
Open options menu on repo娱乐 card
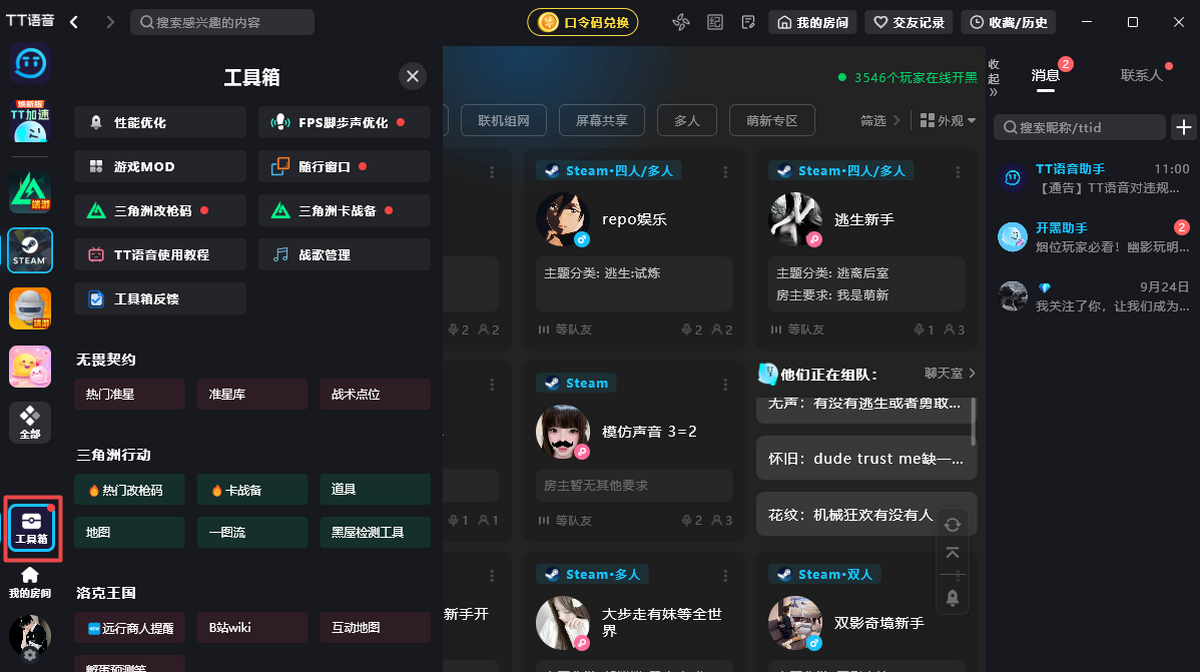click(724, 172)
